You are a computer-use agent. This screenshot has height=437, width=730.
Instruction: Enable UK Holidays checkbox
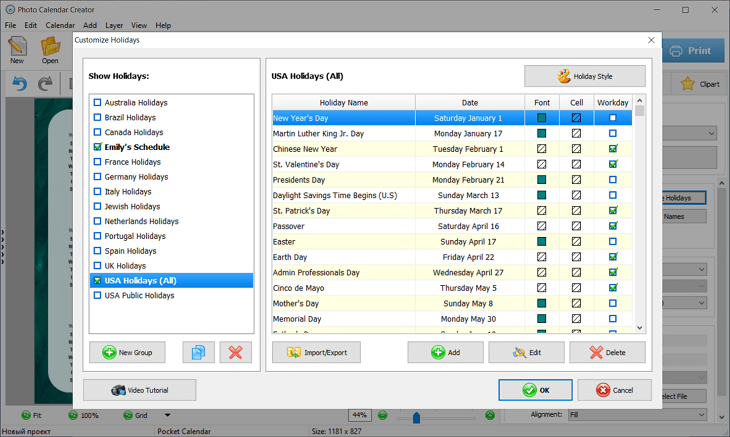[x=97, y=266]
